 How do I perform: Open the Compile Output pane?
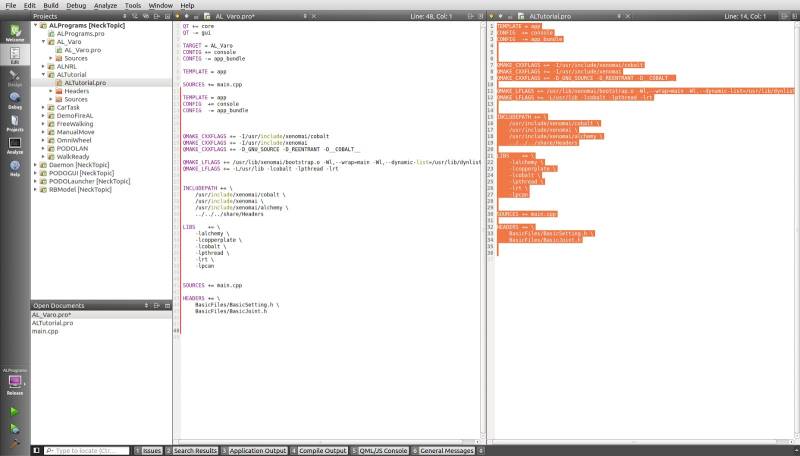(x=319, y=451)
